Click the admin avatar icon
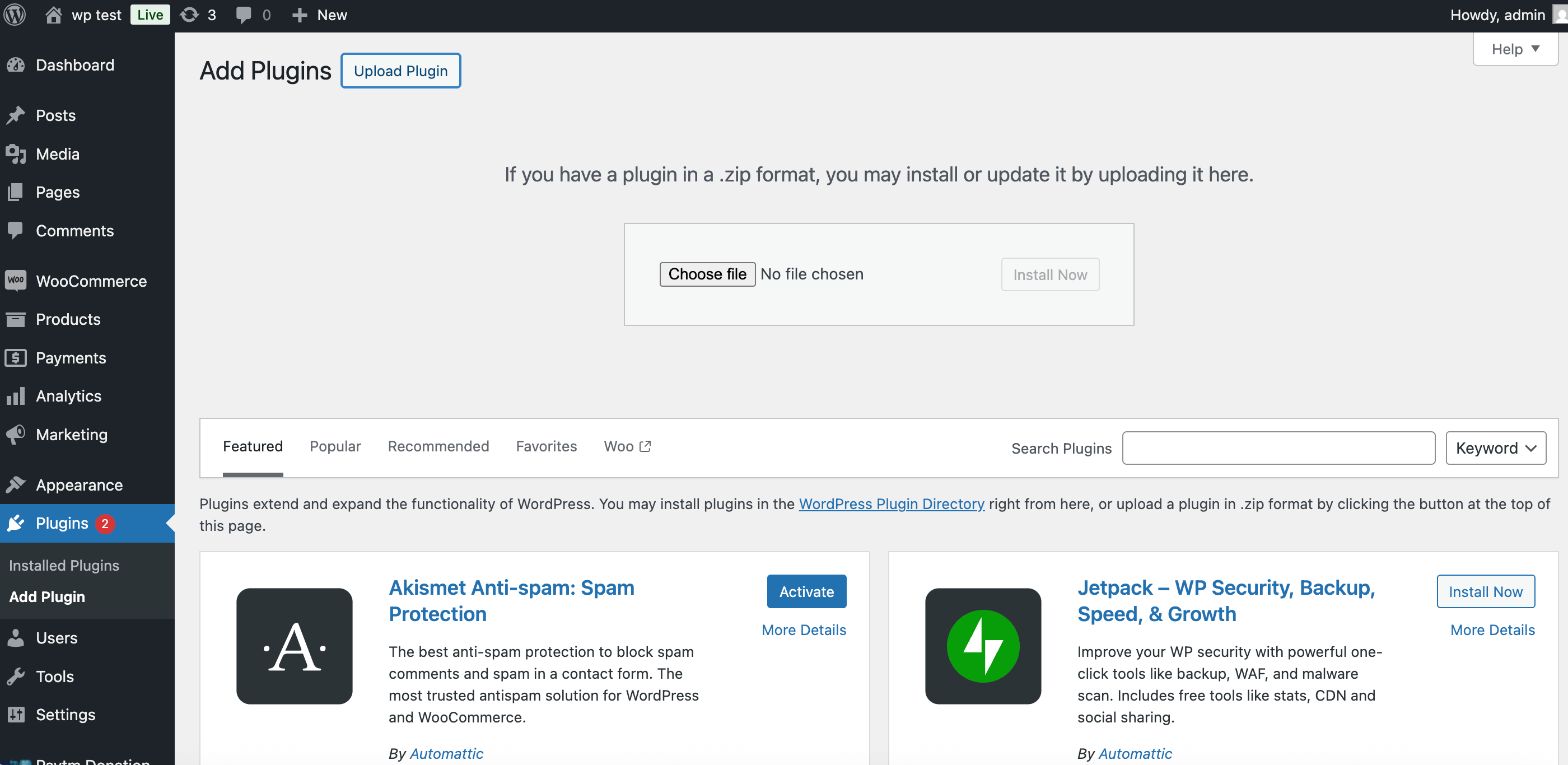This screenshot has height=765, width=1568. coord(1561,15)
